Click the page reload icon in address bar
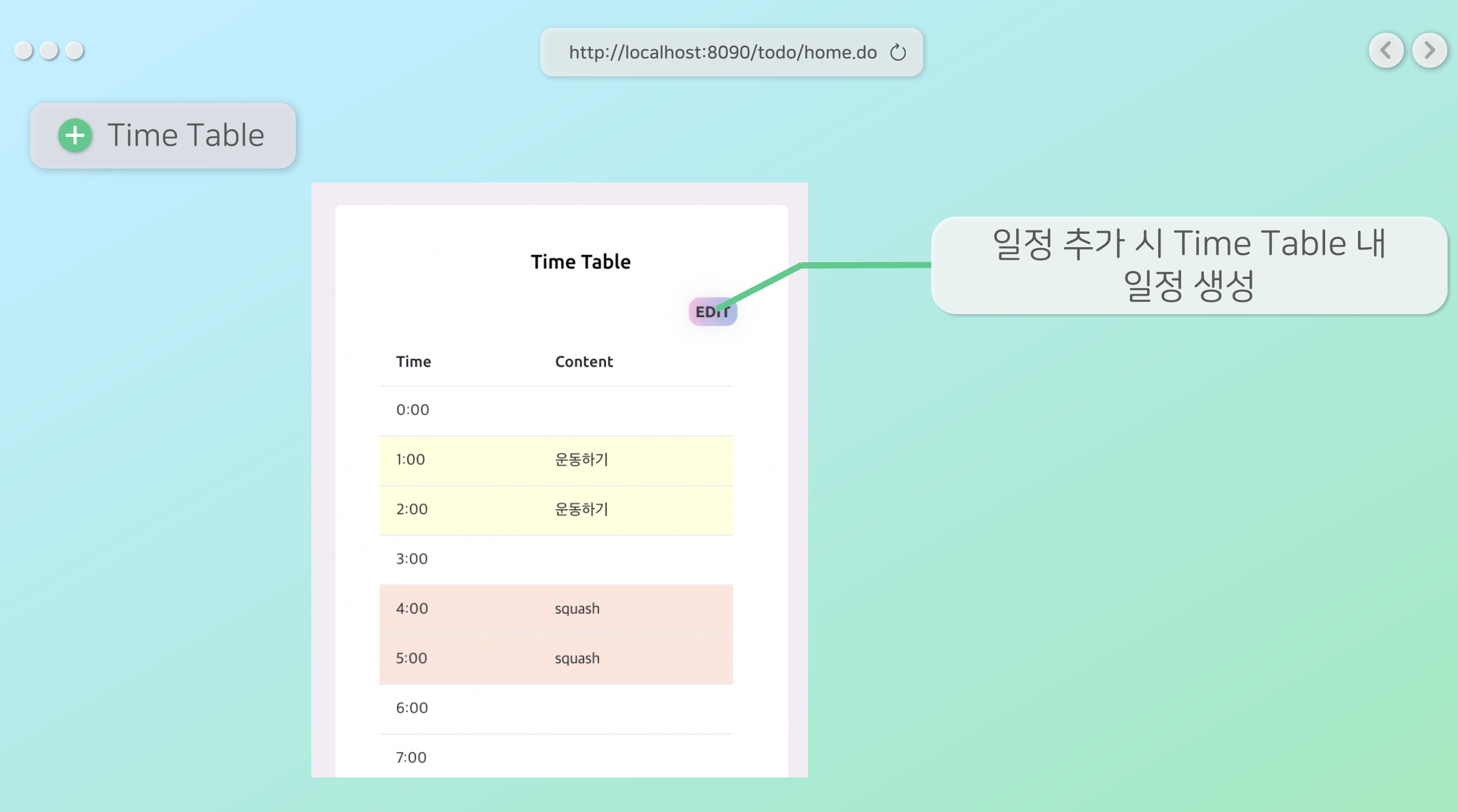Image resolution: width=1458 pixels, height=812 pixels. 897,53
